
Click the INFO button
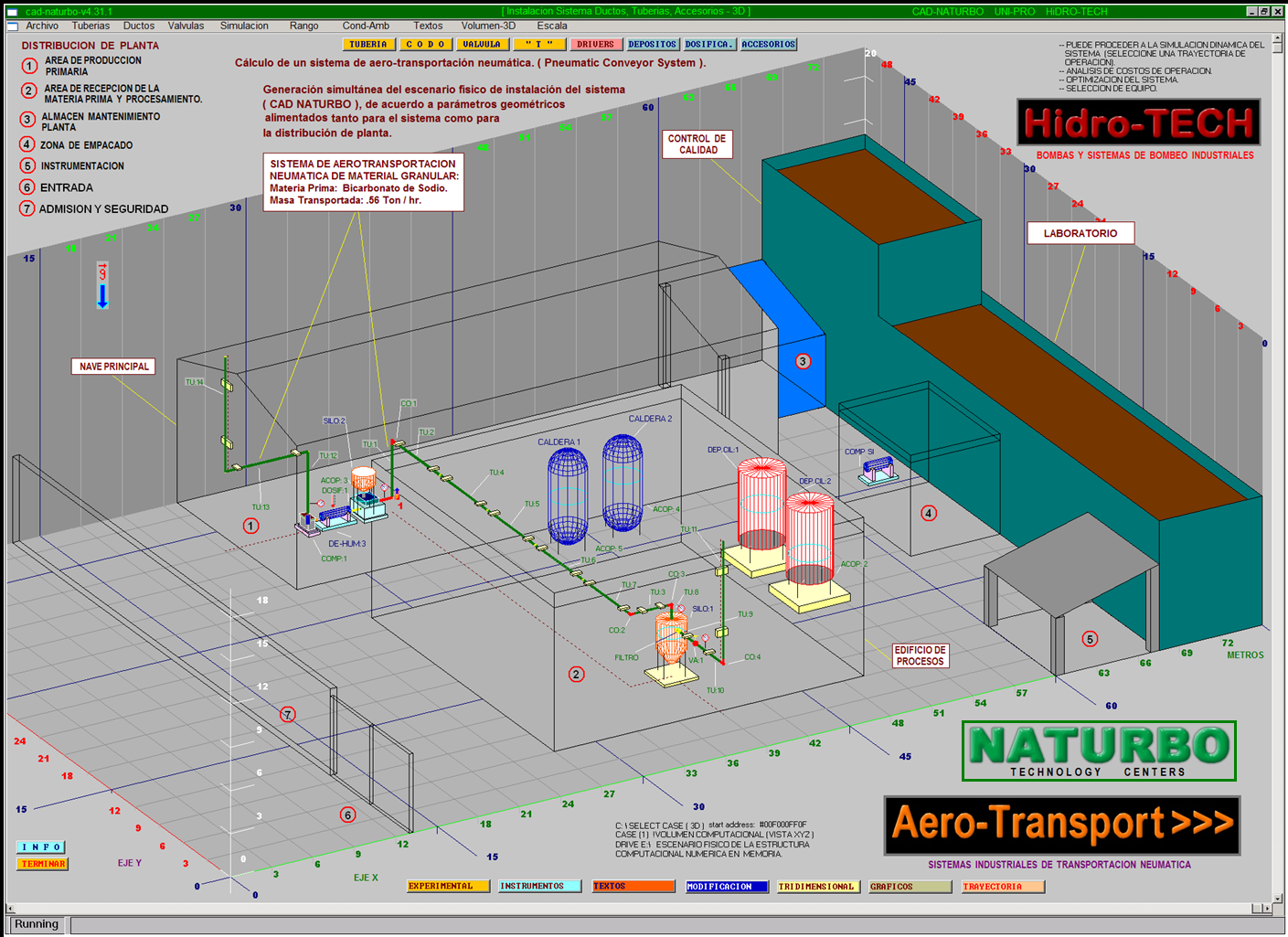tap(42, 847)
